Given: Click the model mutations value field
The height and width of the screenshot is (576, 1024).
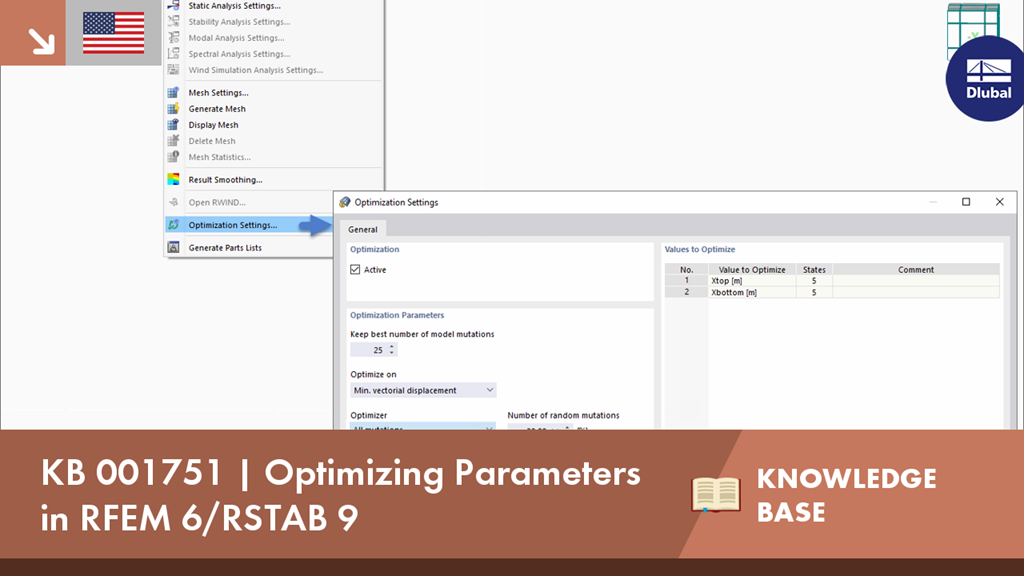Looking at the screenshot, I should click(x=369, y=350).
